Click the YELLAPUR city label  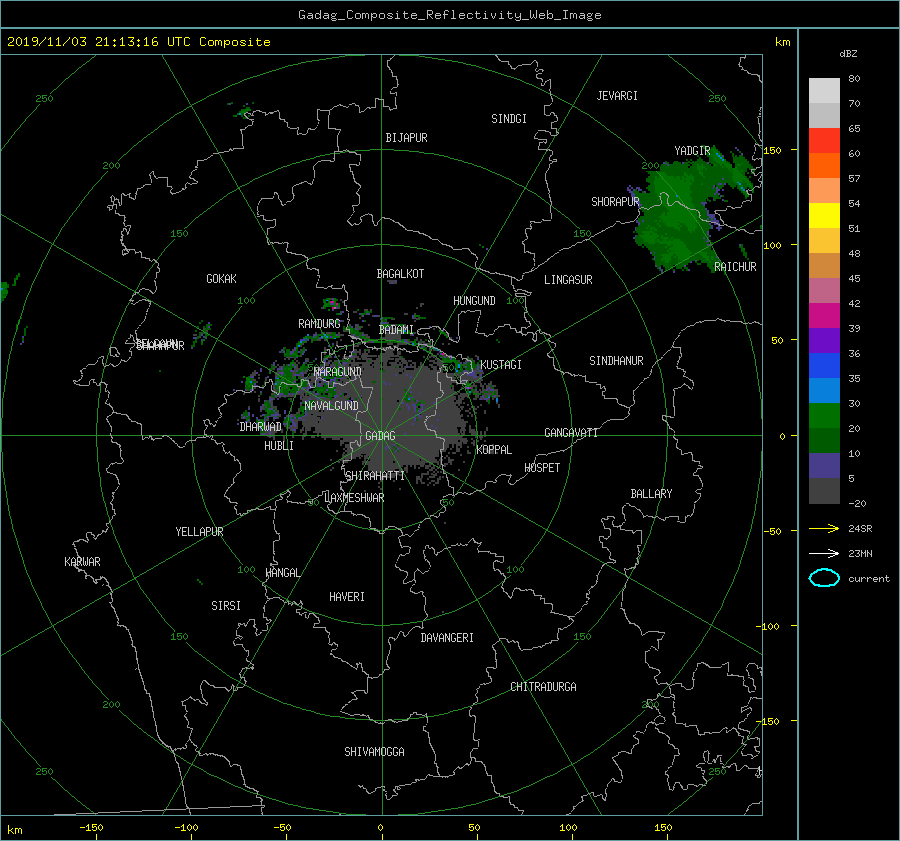coord(199,532)
